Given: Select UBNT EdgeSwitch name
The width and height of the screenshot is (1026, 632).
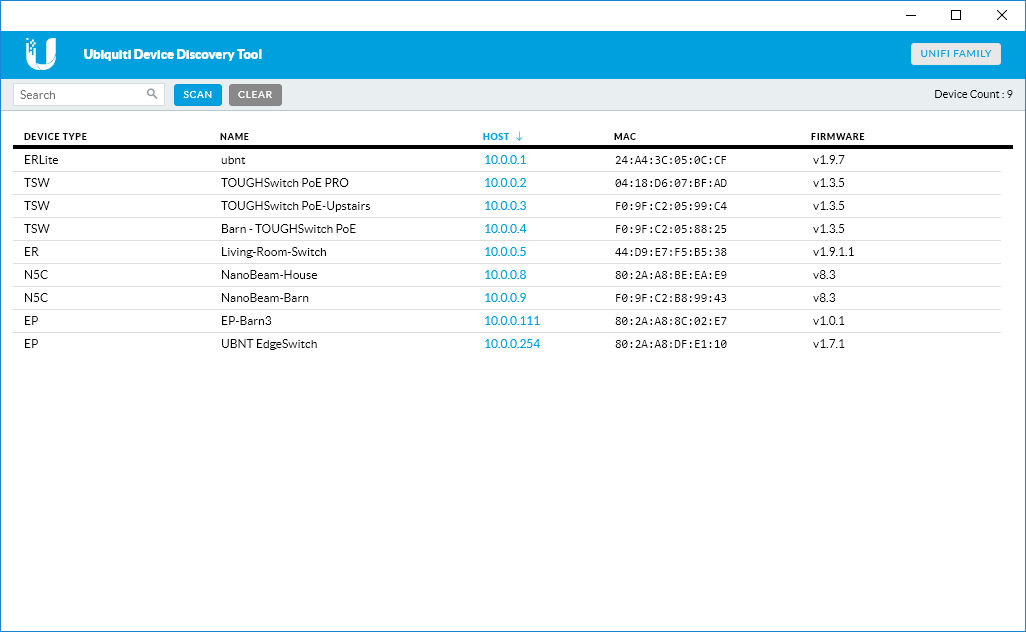Looking at the screenshot, I should [x=269, y=344].
